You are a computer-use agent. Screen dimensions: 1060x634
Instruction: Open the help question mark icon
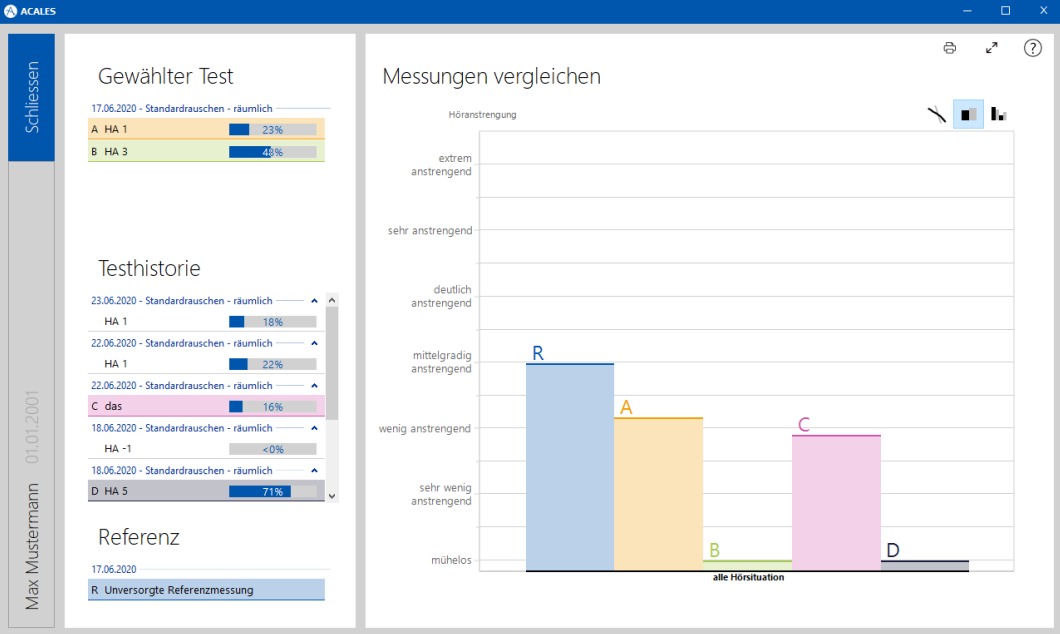click(x=1033, y=48)
